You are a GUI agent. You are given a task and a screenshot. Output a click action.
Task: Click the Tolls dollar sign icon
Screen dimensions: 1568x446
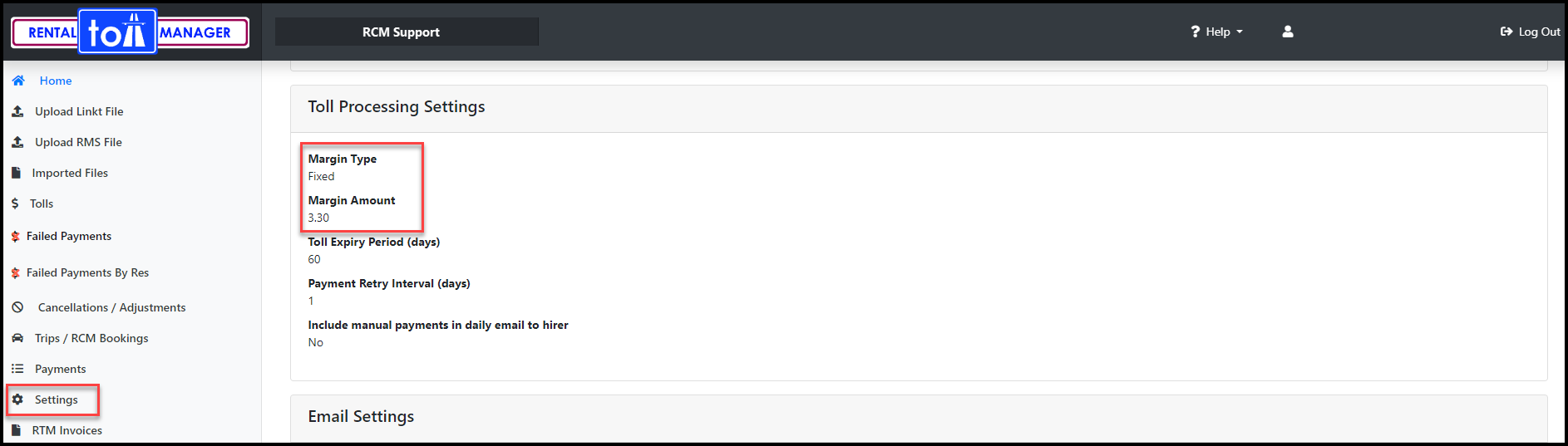15,203
